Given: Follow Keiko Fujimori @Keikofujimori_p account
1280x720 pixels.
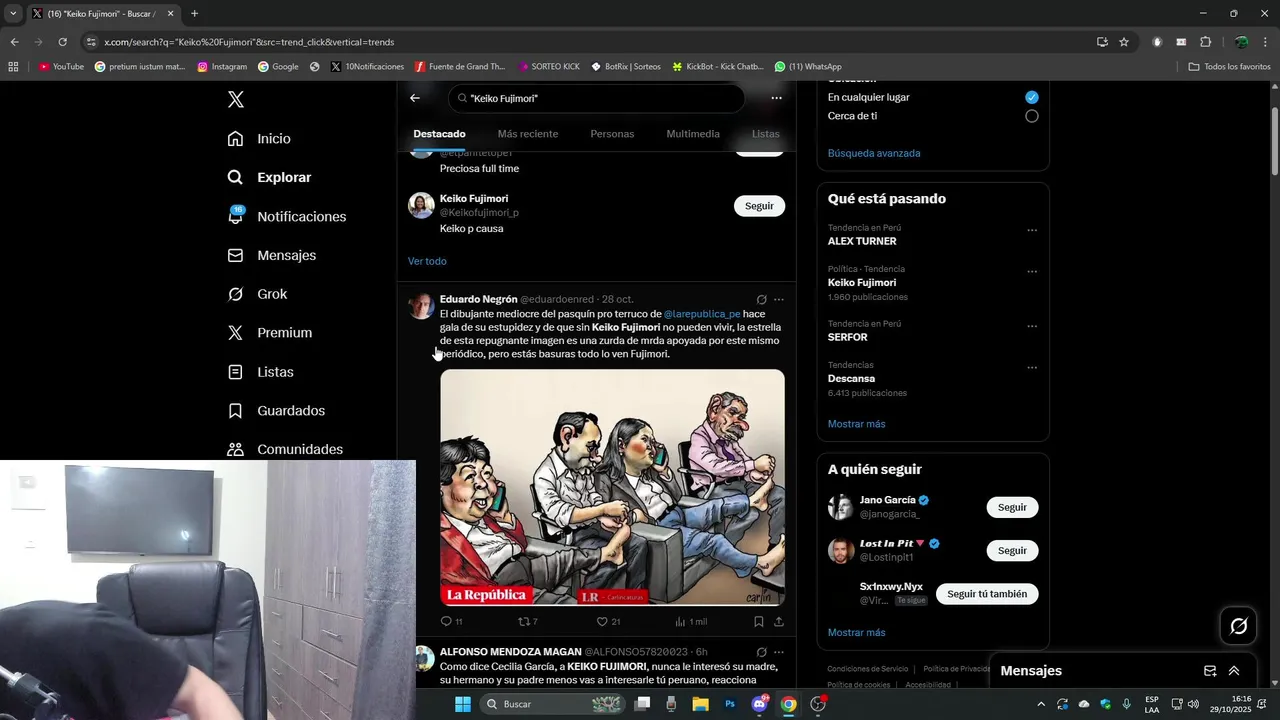Looking at the screenshot, I should [x=759, y=206].
